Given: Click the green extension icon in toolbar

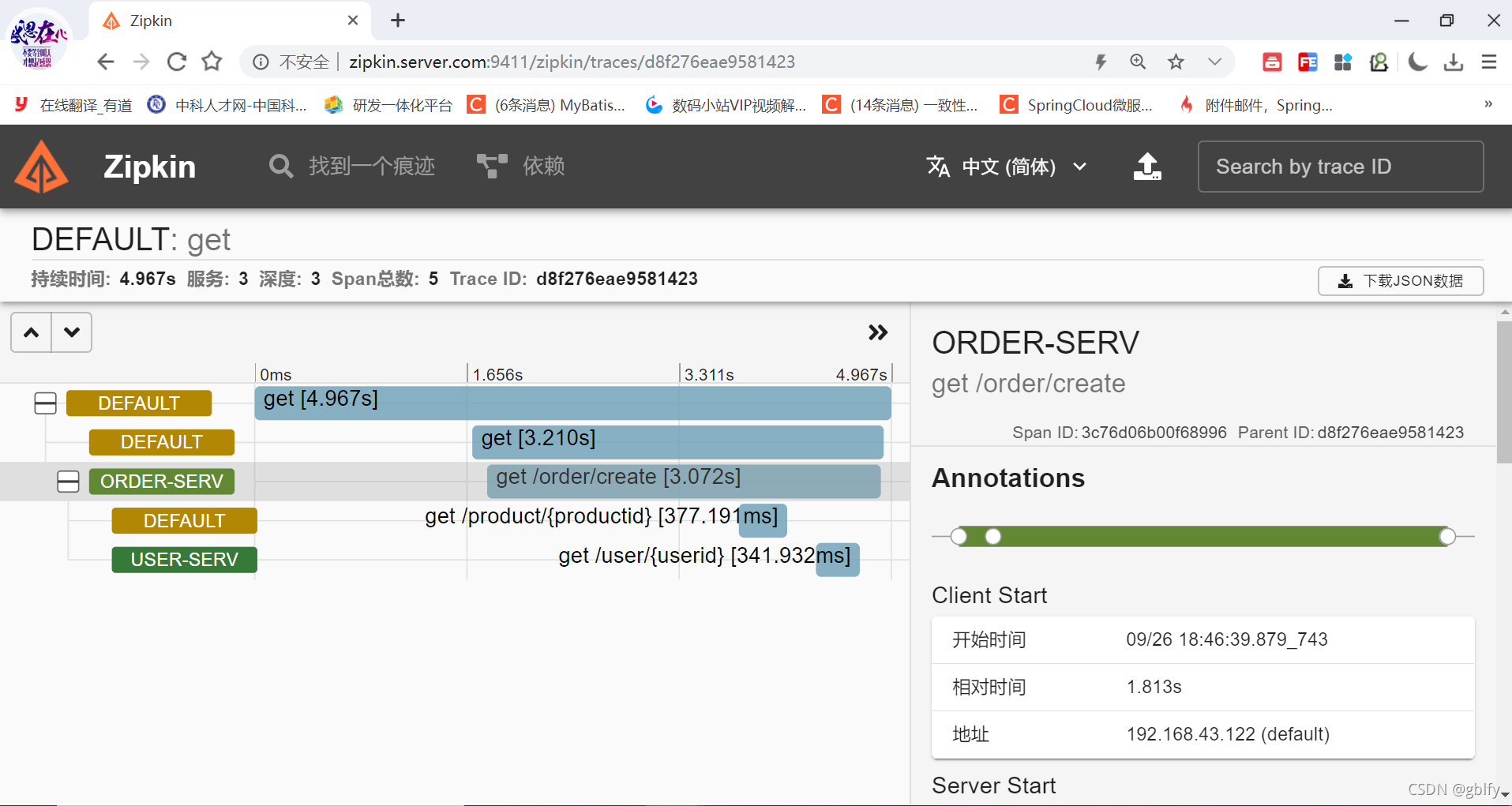Looking at the screenshot, I should [x=1379, y=62].
